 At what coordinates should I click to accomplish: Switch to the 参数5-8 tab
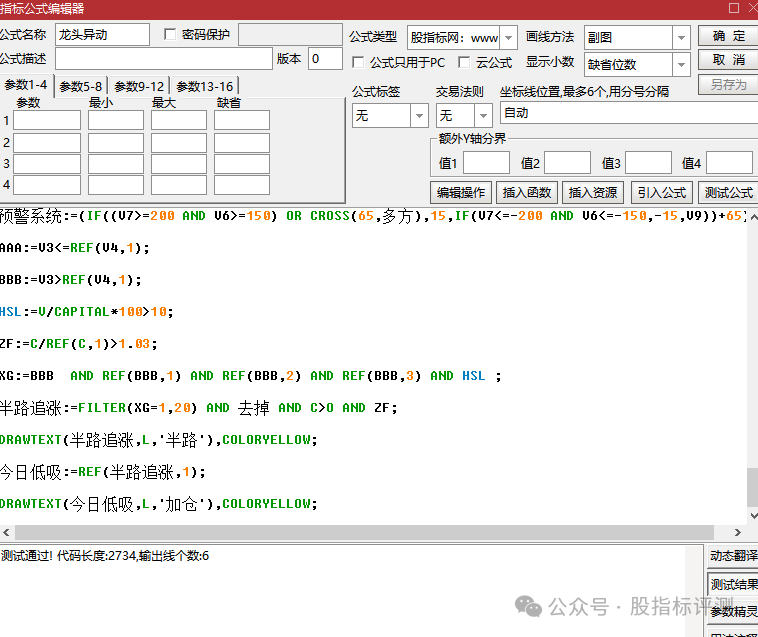click(81, 87)
